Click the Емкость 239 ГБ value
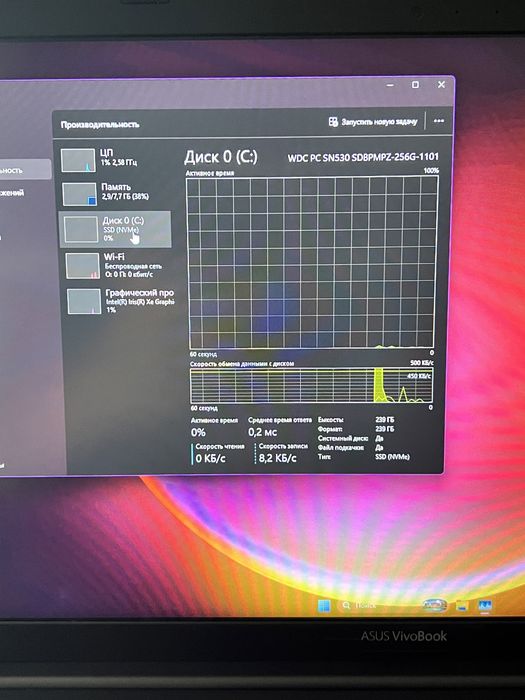Image resolution: width=525 pixels, height=700 pixels. (384, 420)
